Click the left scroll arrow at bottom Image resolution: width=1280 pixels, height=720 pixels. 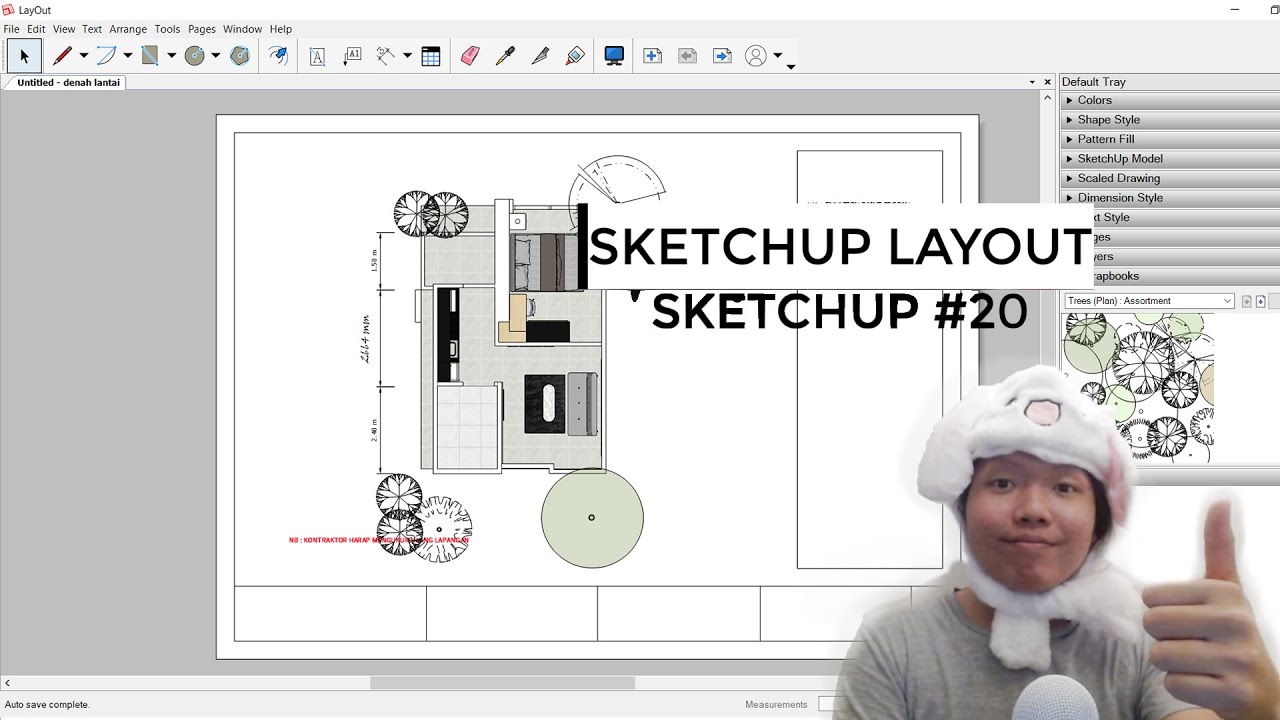(x=8, y=683)
